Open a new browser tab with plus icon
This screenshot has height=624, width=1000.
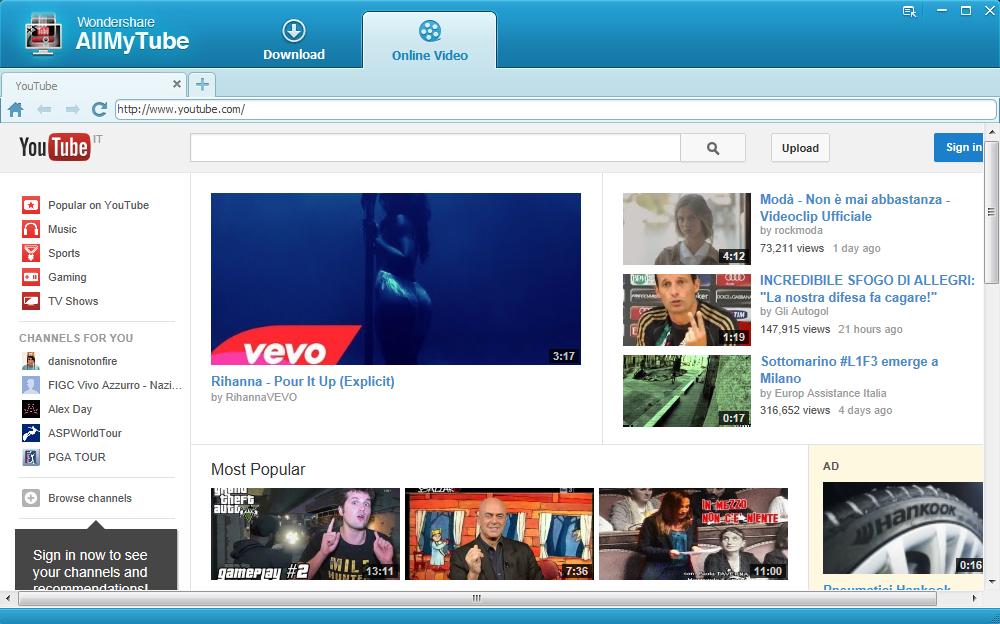tap(202, 85)
